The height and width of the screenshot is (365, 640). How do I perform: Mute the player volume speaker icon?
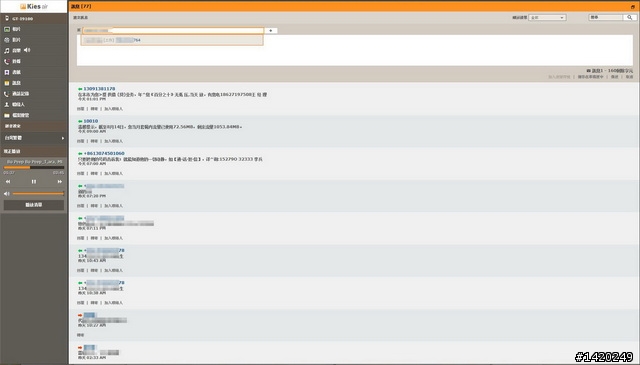(x=7, y=194)
